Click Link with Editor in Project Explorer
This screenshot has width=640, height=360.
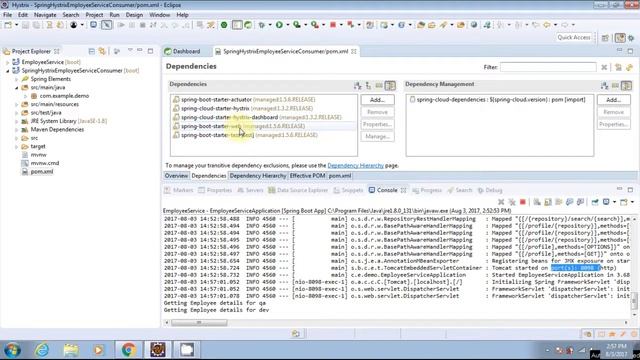click(102, 51)
